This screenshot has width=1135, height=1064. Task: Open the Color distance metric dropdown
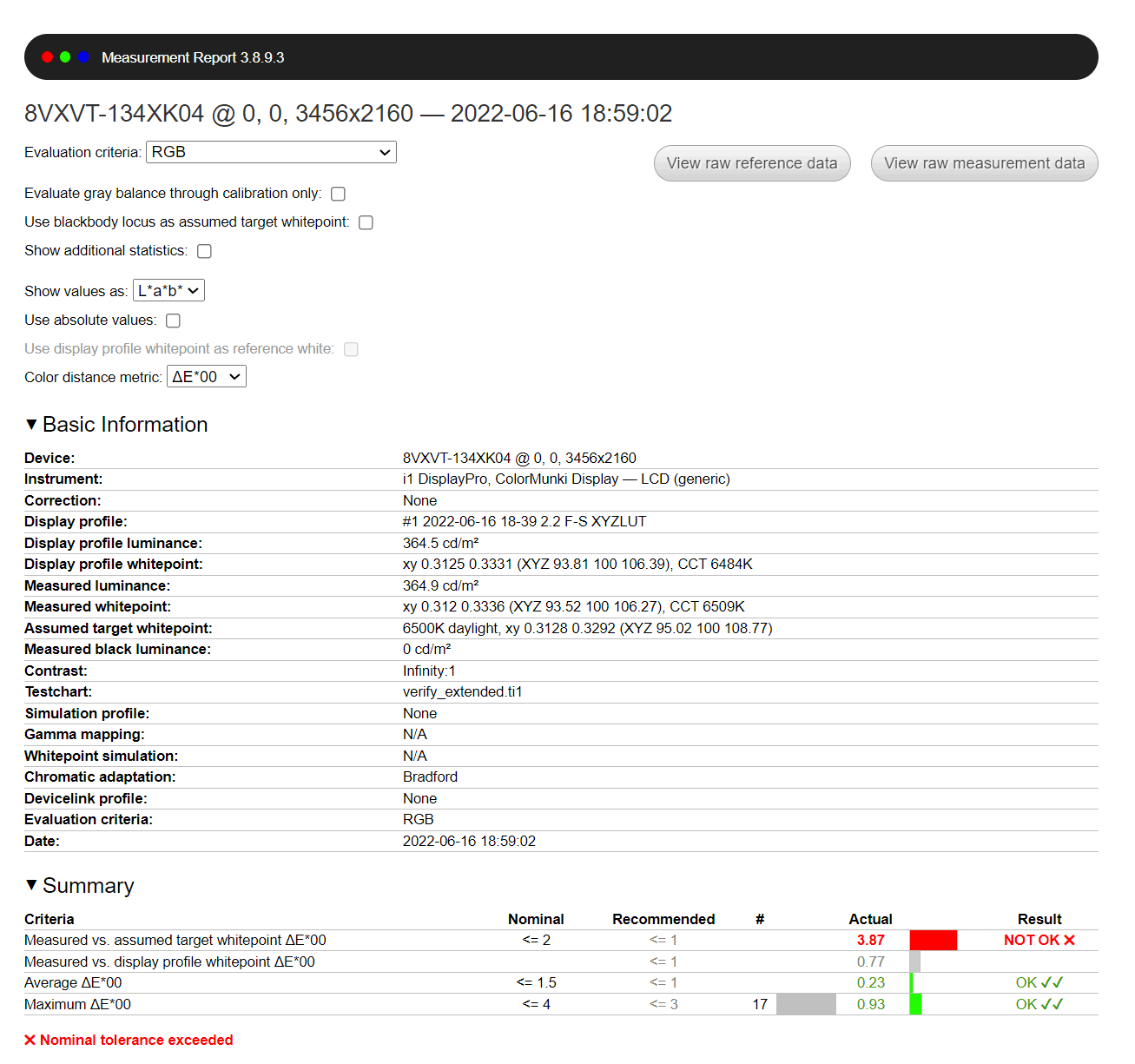[x=207, y=377]
